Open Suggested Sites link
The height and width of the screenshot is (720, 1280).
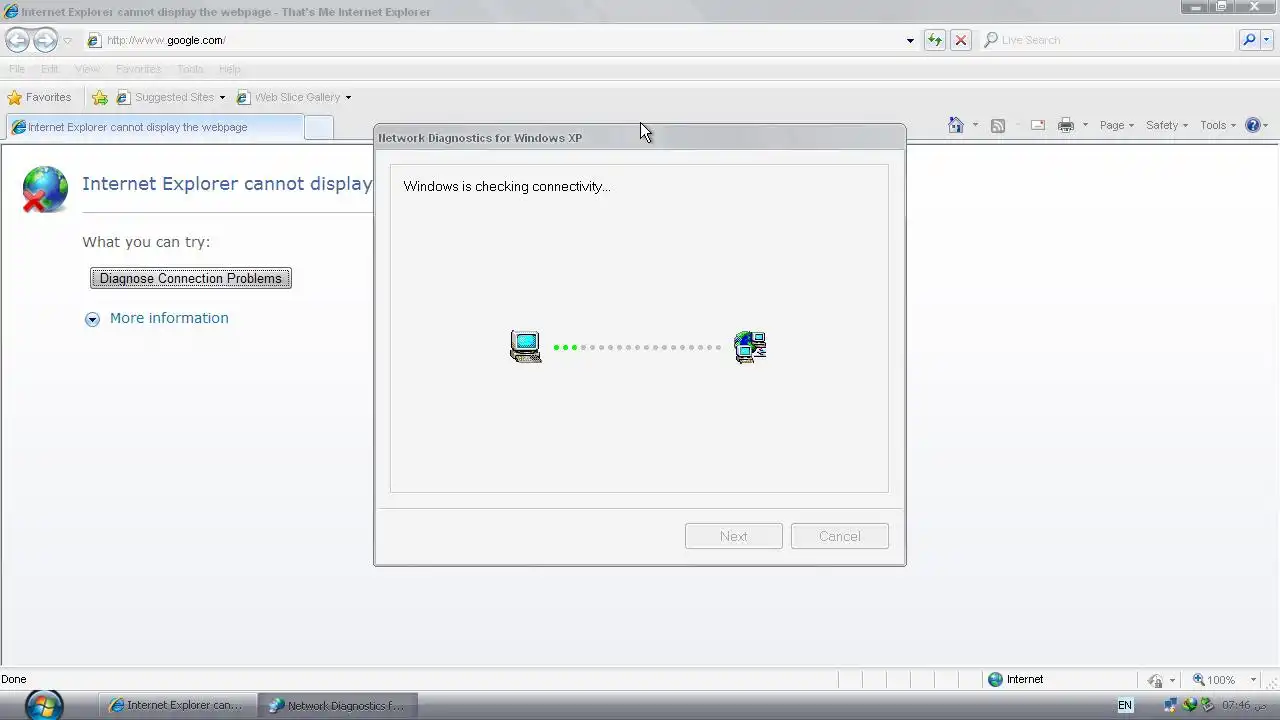coord(166,97)
